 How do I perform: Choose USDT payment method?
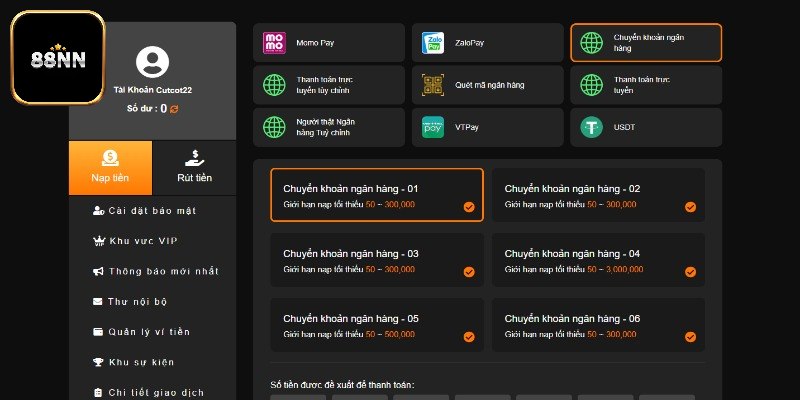pos(646,127)
